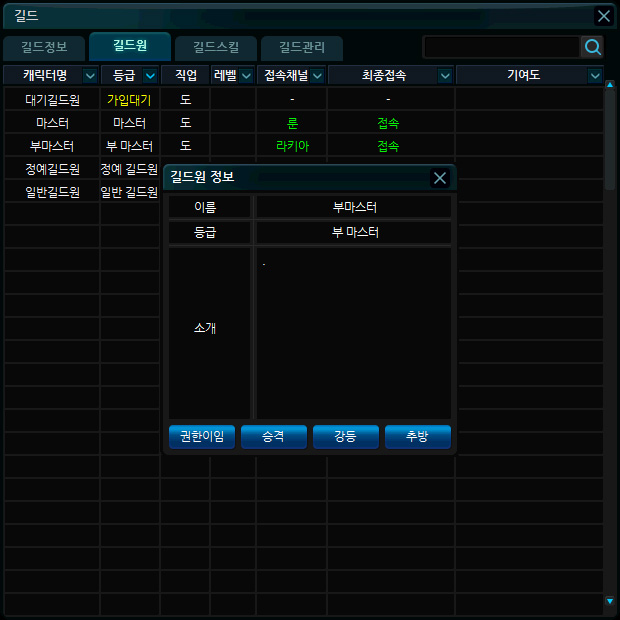The image size is (620, 620).
Task: Go to the 길드관리 tab
Action: (301, 48)
